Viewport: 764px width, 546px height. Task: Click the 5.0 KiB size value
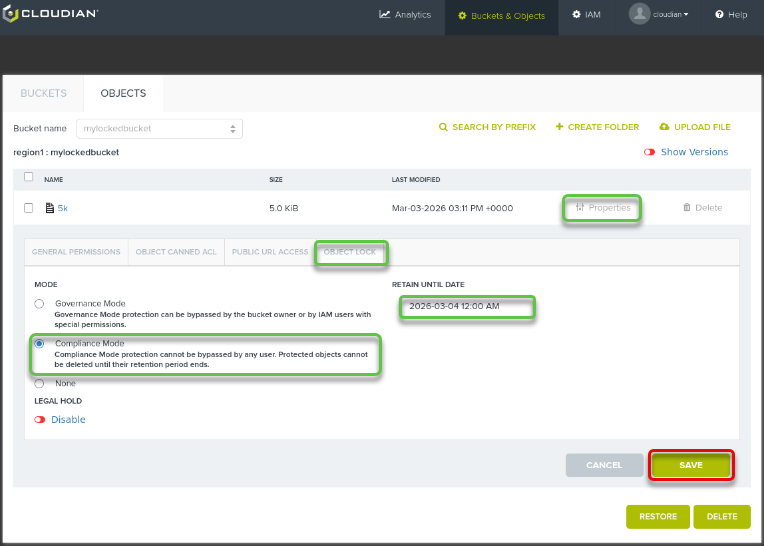click(x=284, y=208)
